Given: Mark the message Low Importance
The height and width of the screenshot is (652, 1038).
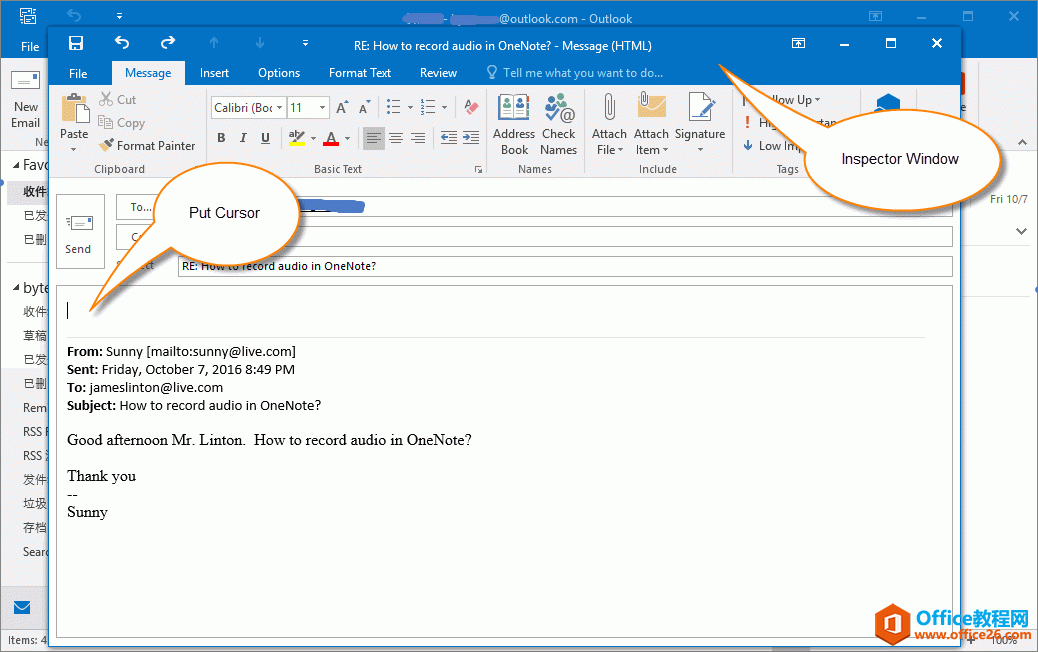Looking at the screenshot, I should [772, 146].
